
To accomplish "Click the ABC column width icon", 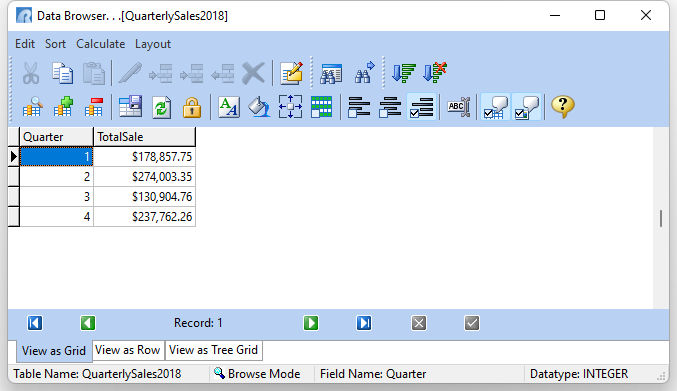I will 458,107.
